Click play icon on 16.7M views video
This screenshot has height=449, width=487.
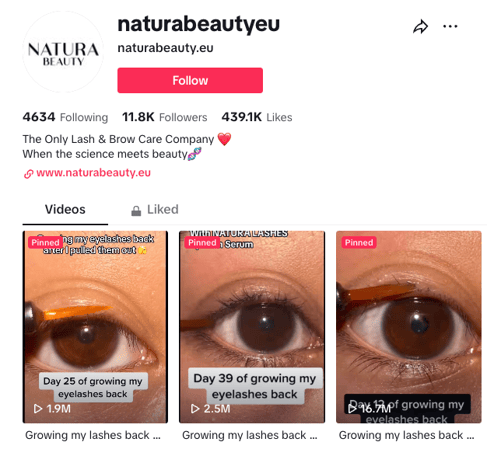352,408
